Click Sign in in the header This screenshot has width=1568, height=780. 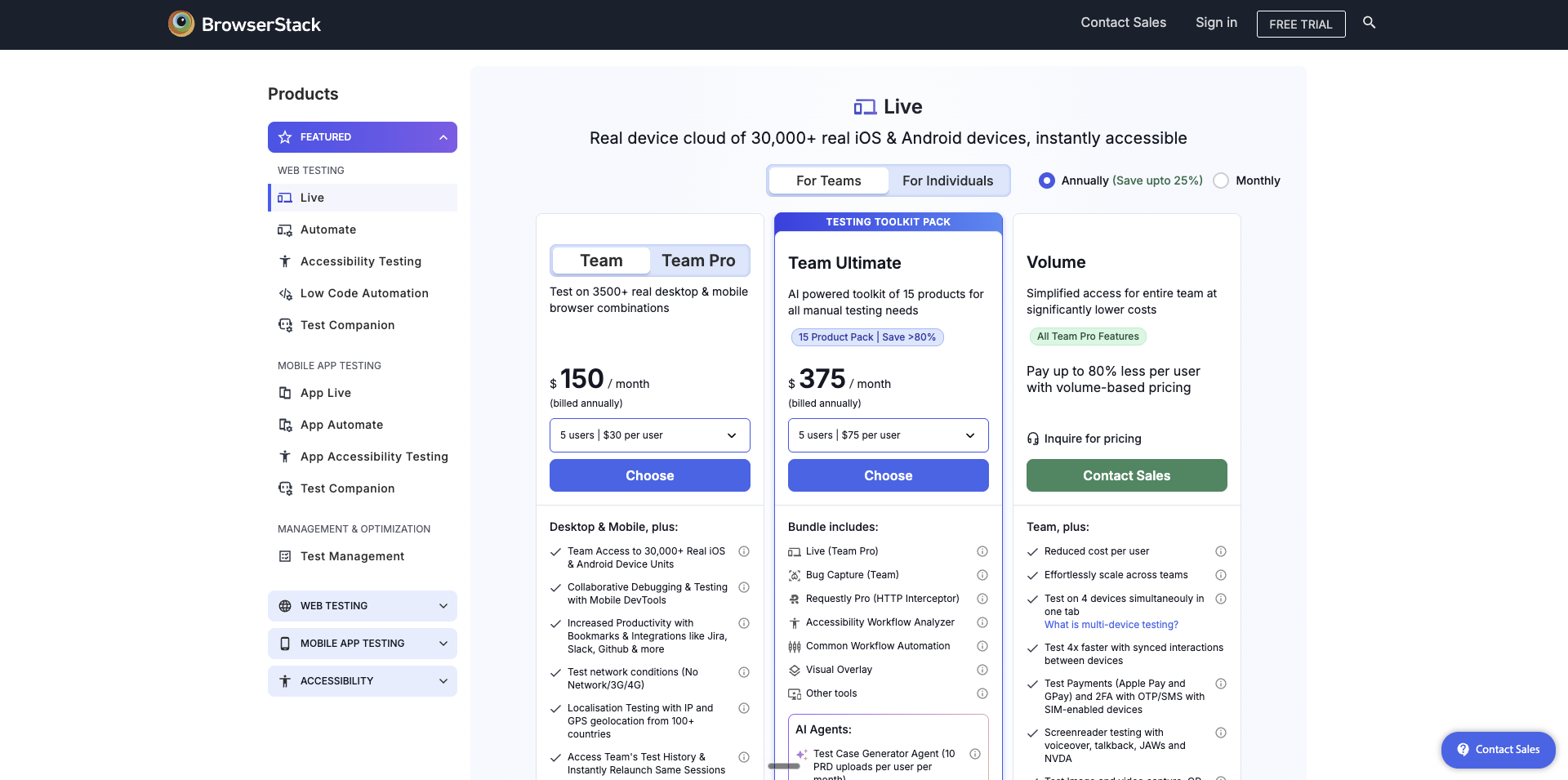[x=1216, y=23]
